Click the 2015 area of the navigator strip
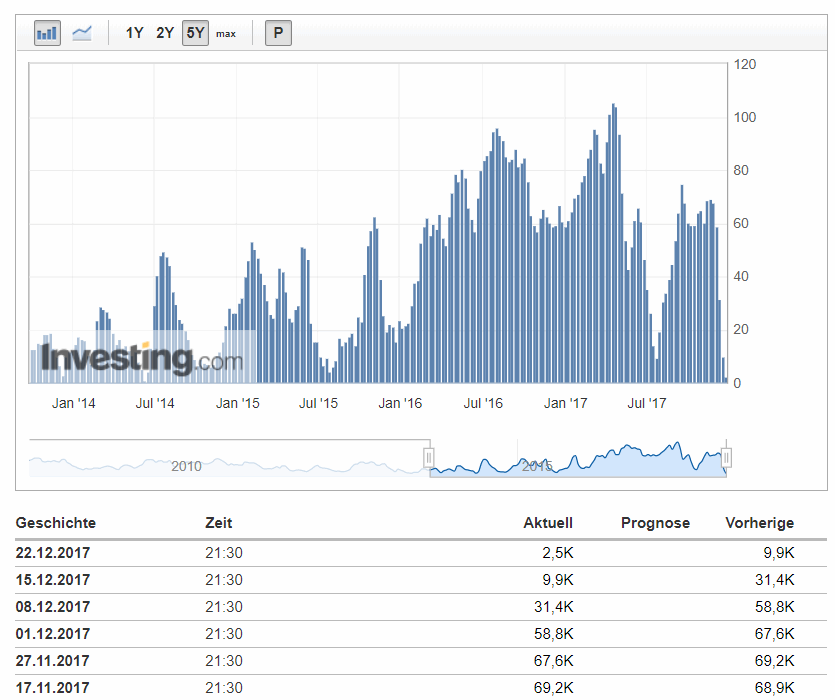Image resolution: width=835 pixels, height=700 pixels. 536,464
